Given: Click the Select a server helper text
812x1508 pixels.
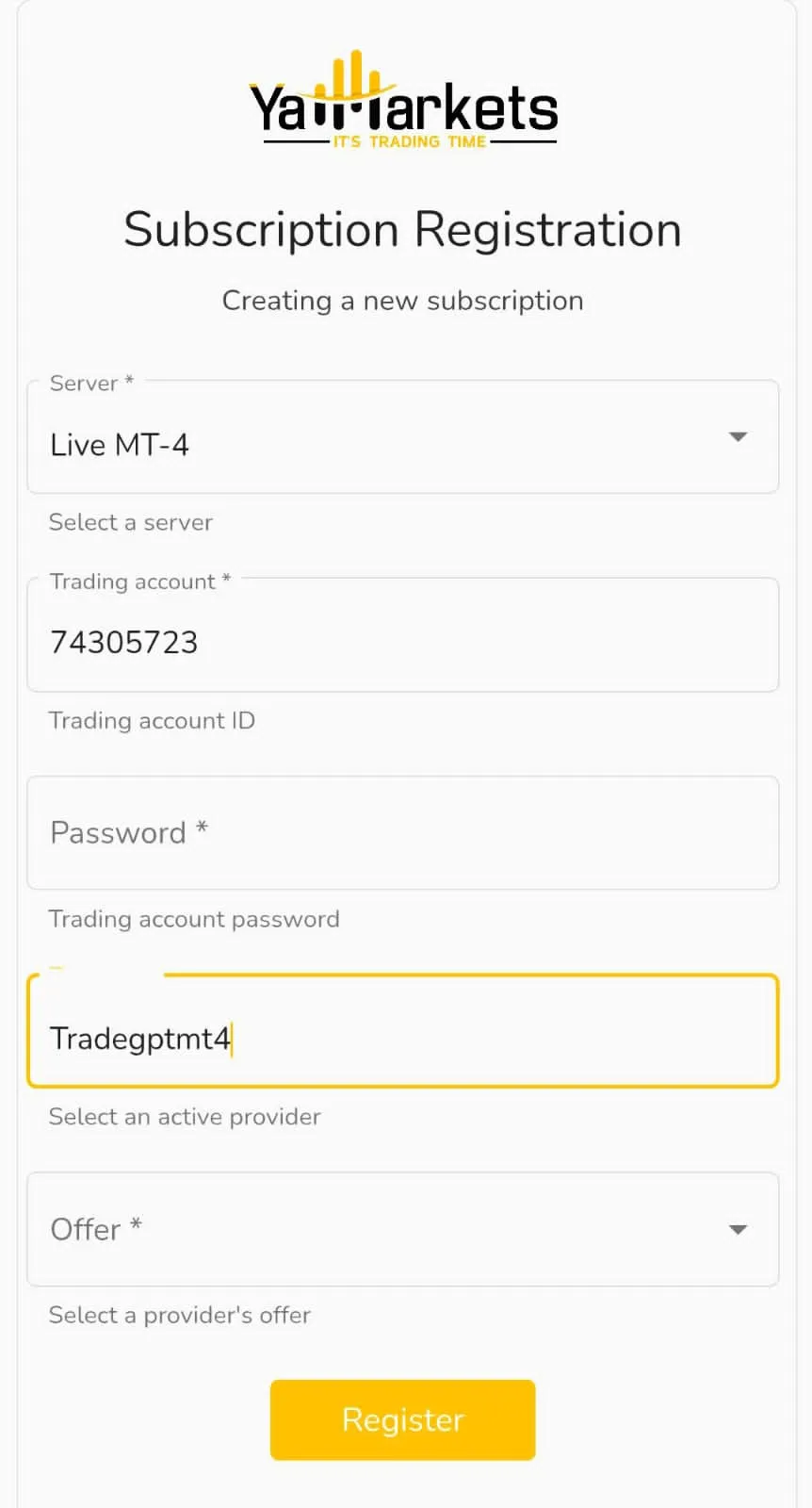Looking at the screenshot, I should [x=130, y=522].
